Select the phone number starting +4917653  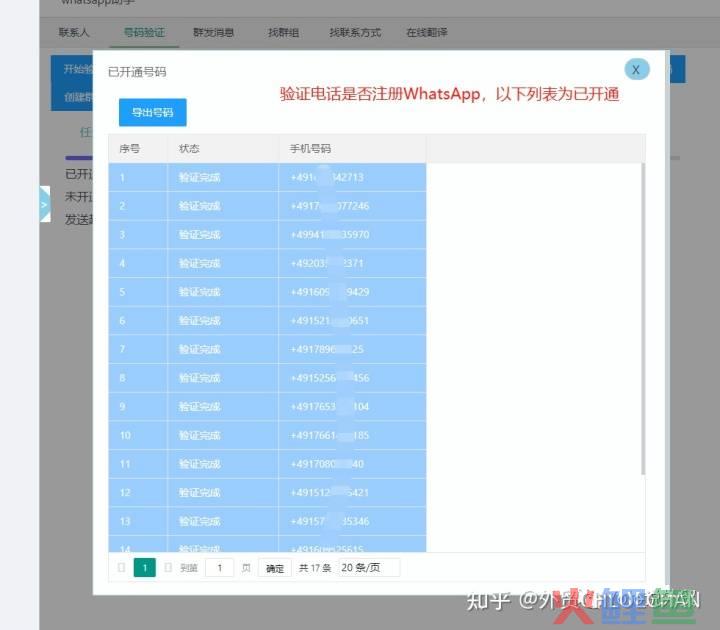330,406
